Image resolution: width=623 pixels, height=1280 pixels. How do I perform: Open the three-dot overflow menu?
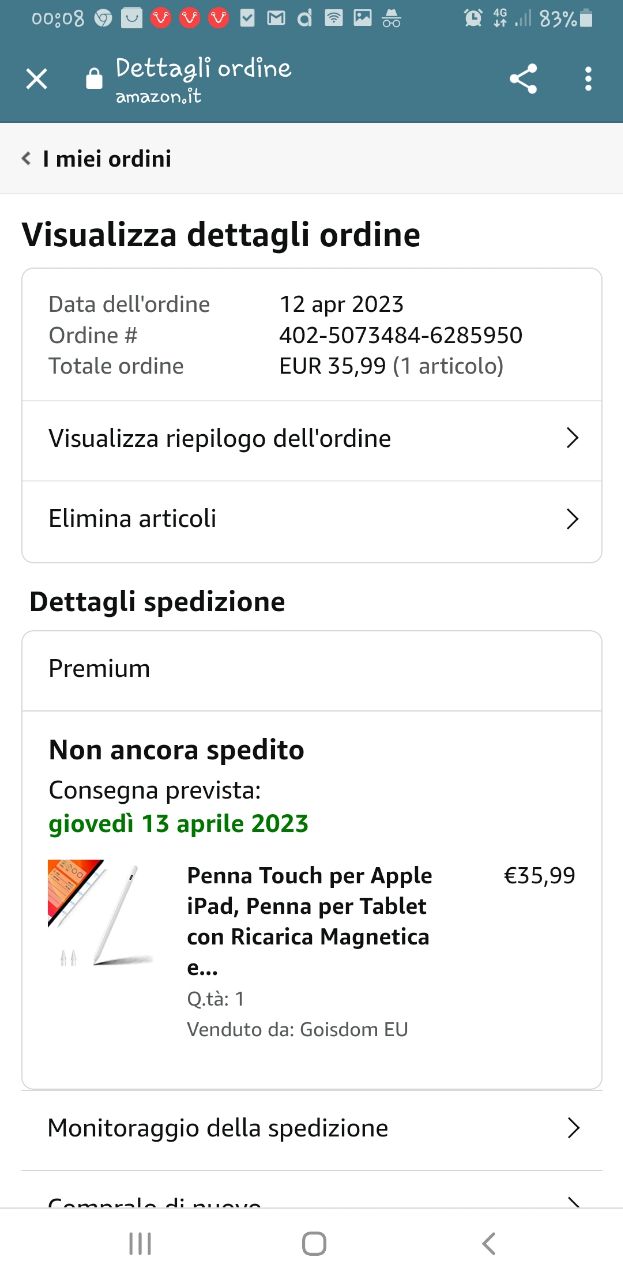click(588, 79)
